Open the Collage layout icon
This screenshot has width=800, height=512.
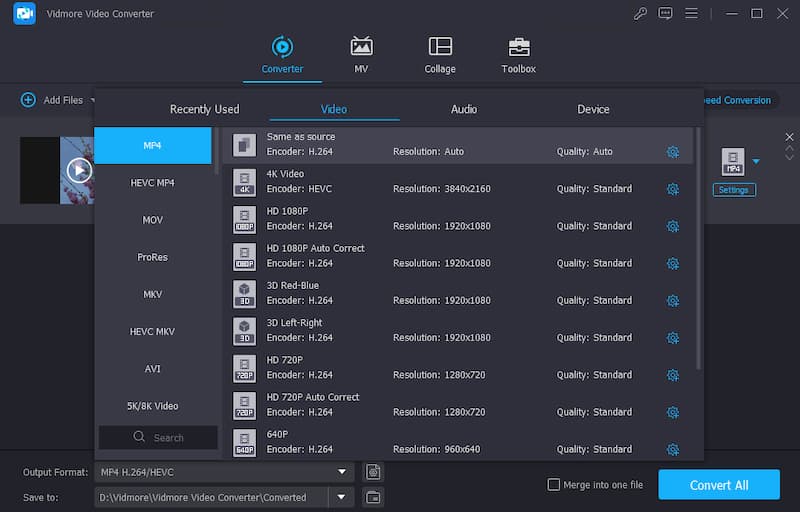tap(440, 47)
